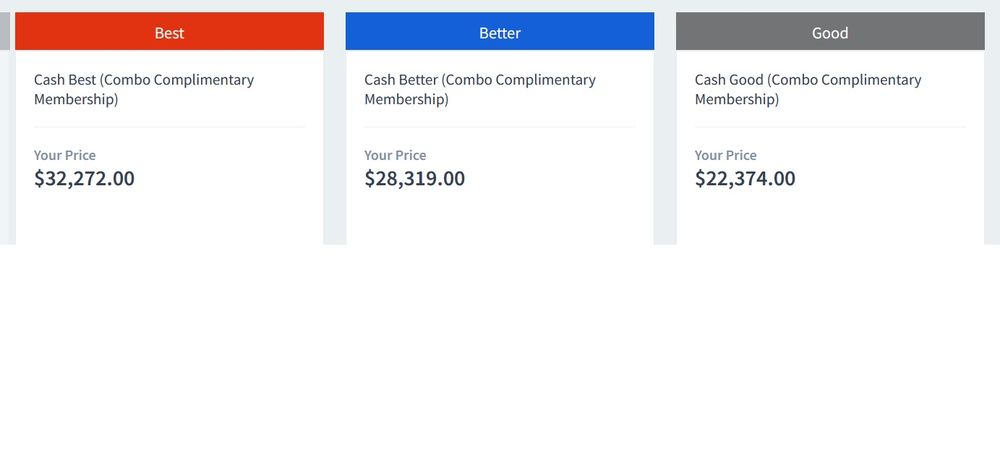The image size is (1000, 469).
Task: Click the divider line in Best card
Action: 169,127
